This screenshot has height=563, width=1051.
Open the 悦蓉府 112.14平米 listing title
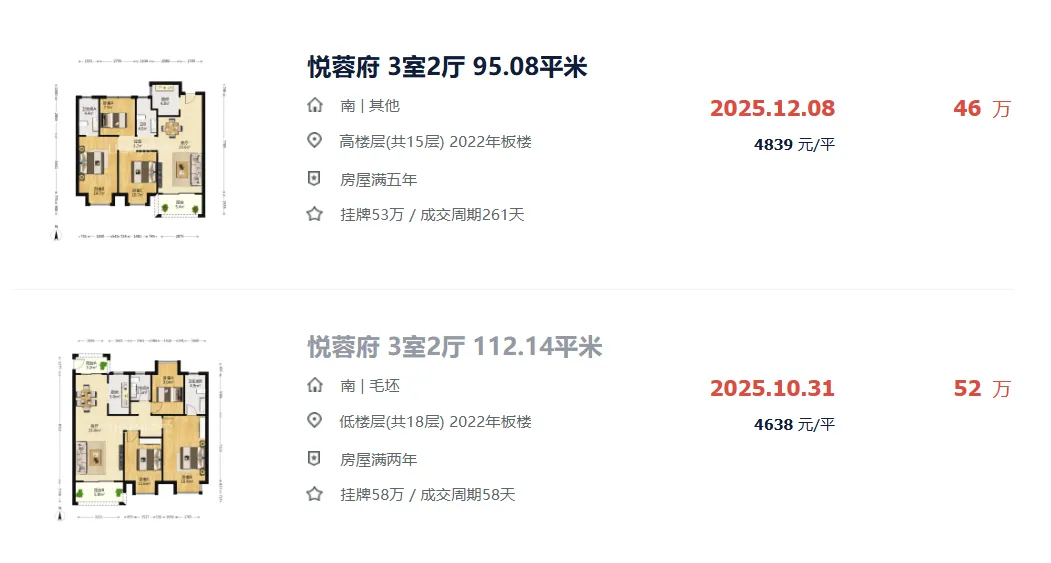point(455,347)
